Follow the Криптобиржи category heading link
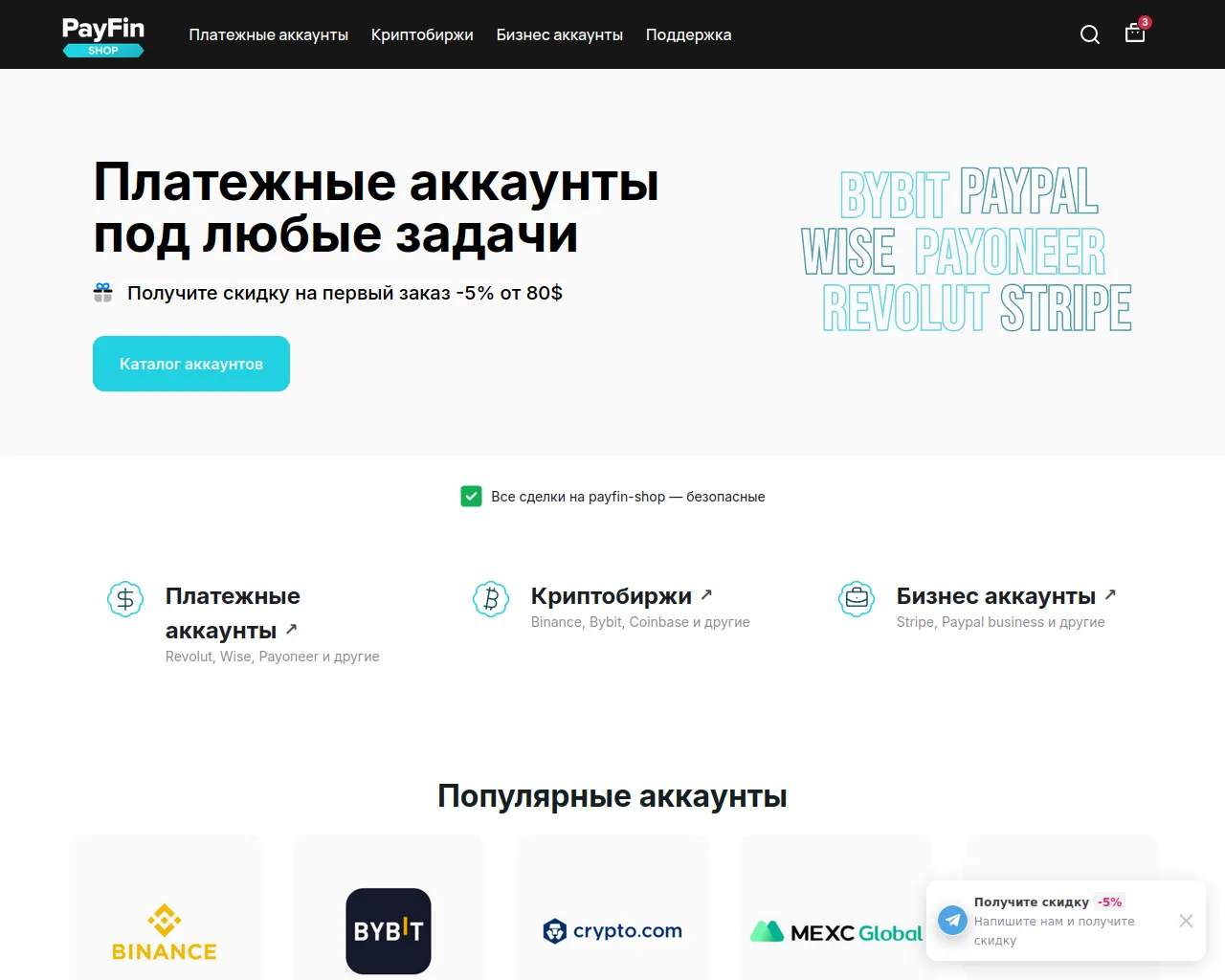 pyautogui.click(x=611, y=596)
